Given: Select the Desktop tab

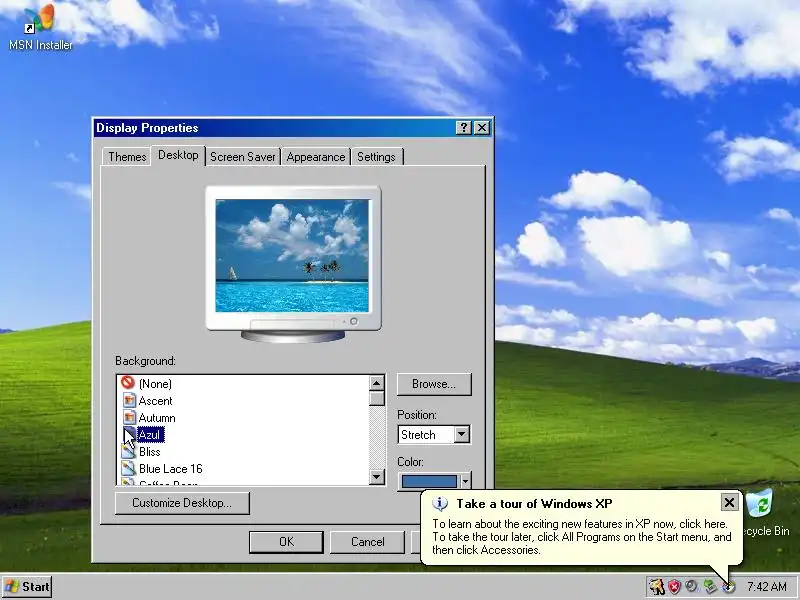Looking at the screenshot, I should pos(178,155).
